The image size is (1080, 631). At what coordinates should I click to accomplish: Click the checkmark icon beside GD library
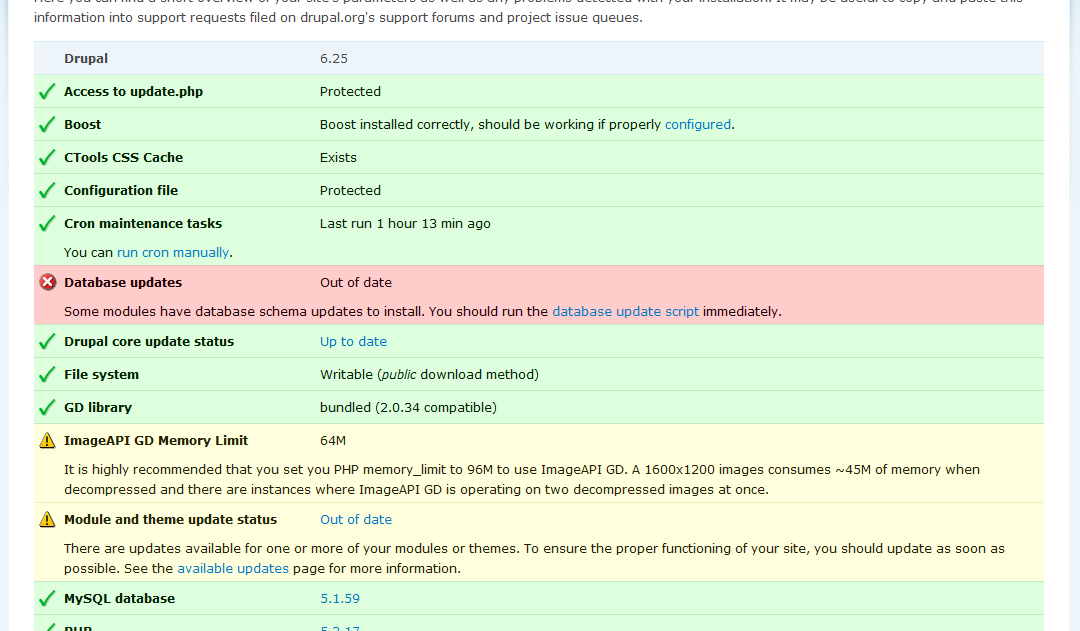point(47,408)
